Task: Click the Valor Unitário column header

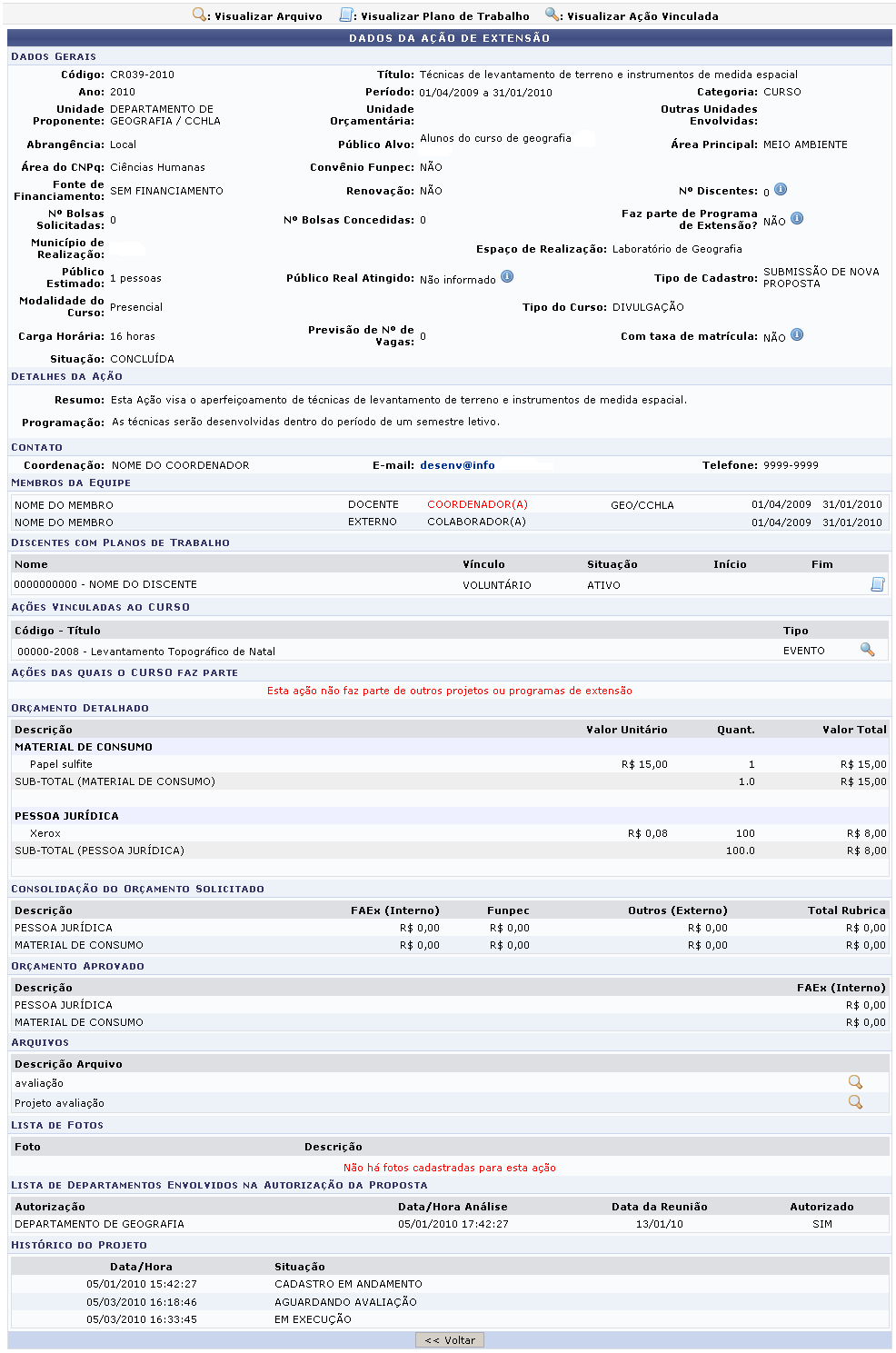Action: [627, 730]
